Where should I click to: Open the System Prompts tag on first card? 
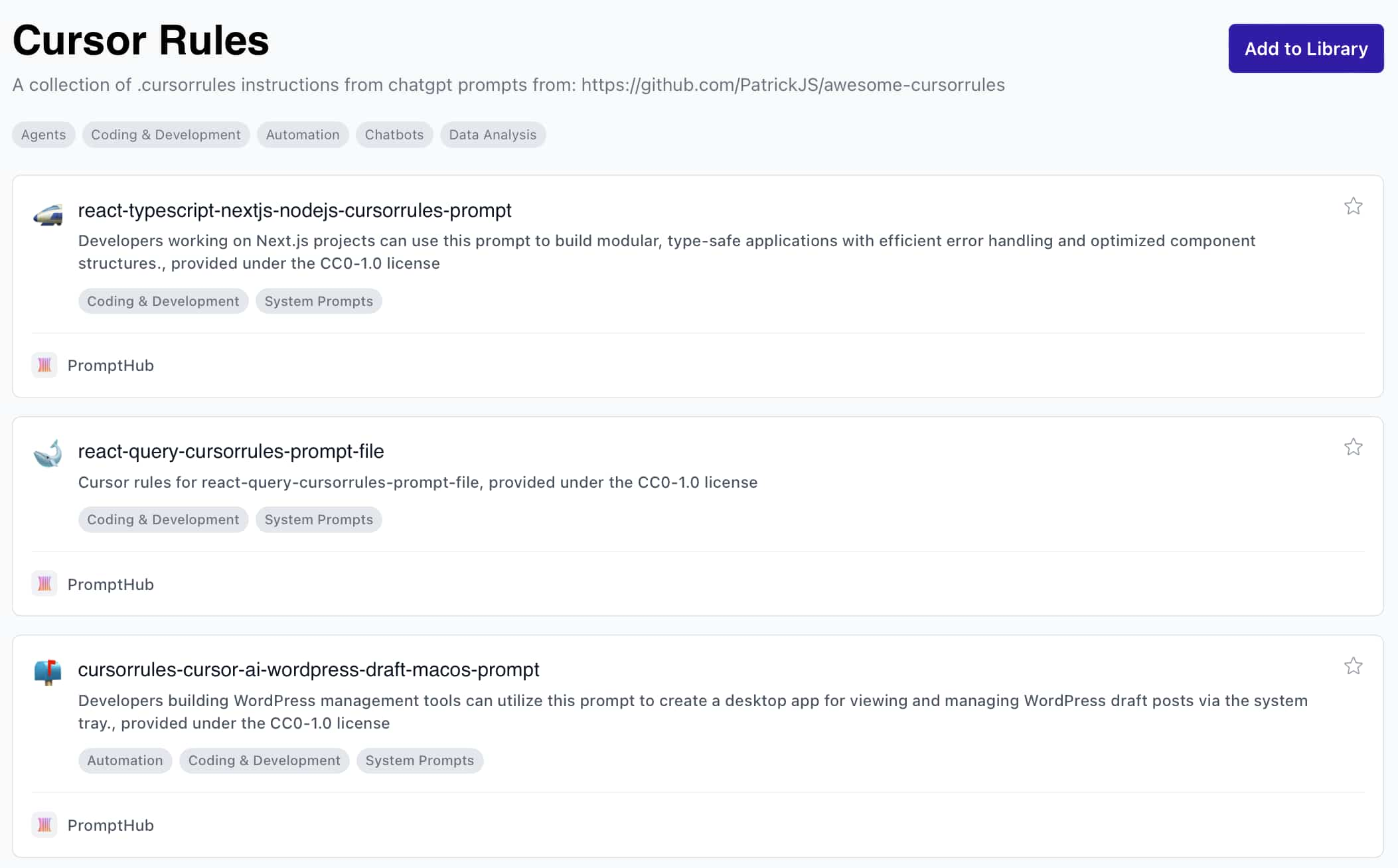click(318, 300)
